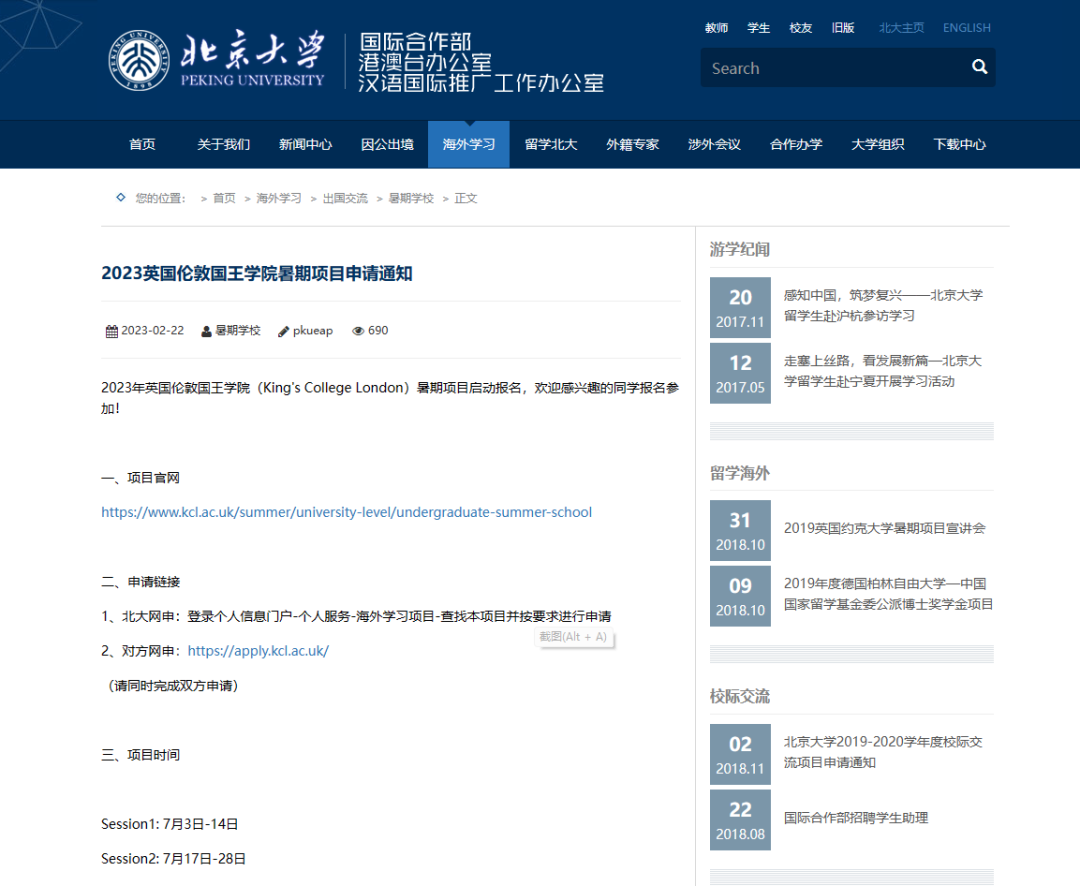This screenshot has width=1080, height=886.
Task: Click the 暑期学校 category in article meta
Action: (238, 331)
